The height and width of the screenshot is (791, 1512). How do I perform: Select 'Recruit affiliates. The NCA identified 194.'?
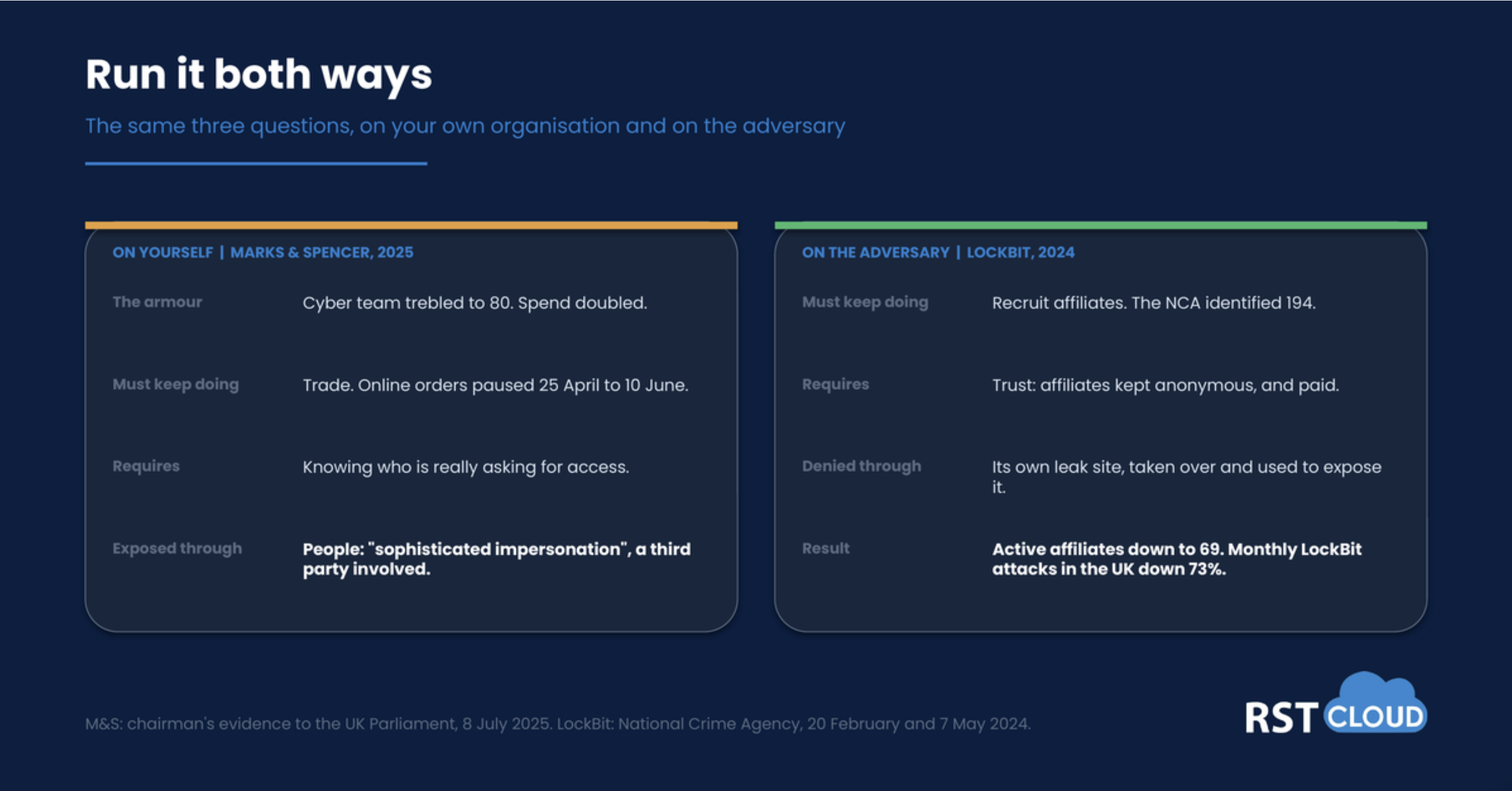[x=1154, y=303]
